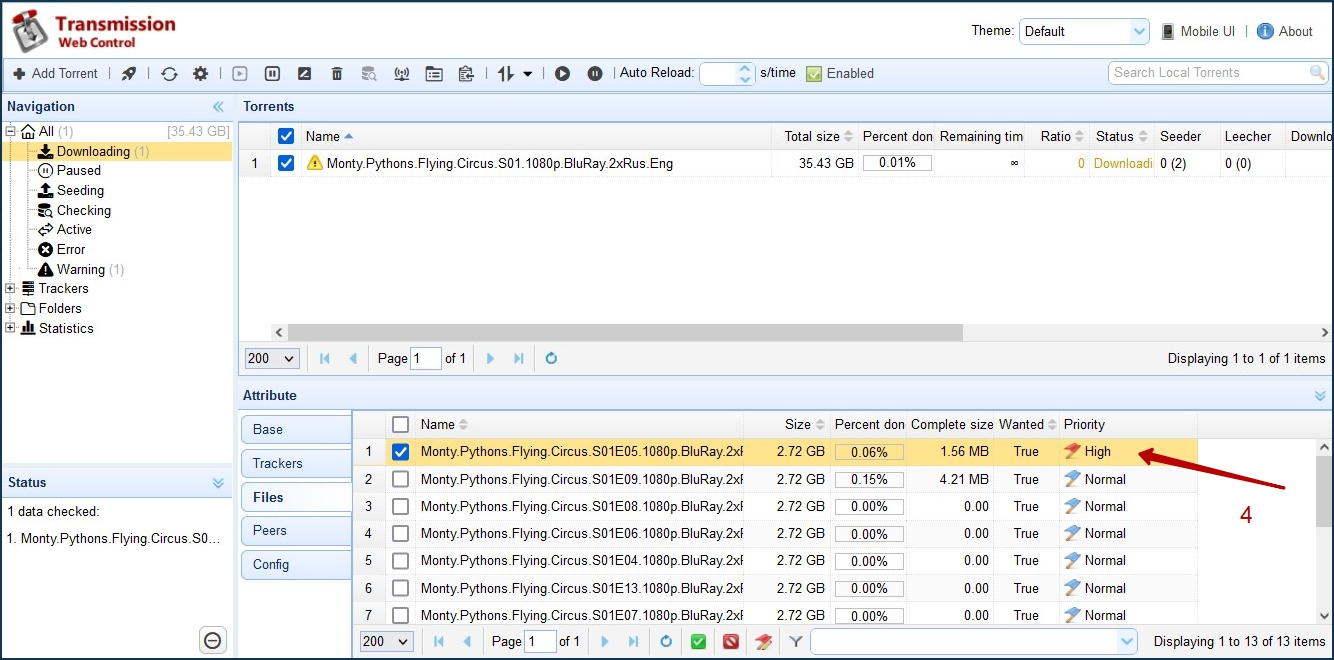1334x660 pixels.
Task: Toggle the select-all checkbox in Torrents header
Action: click(286, 136)
